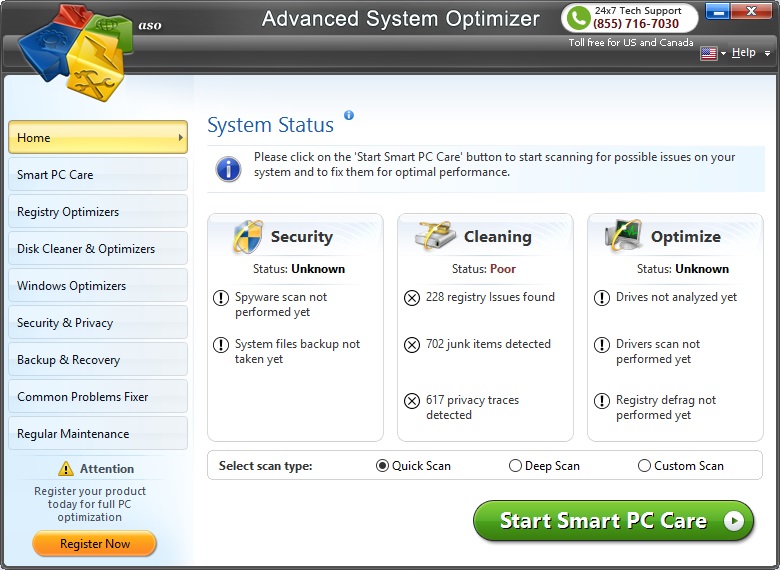Expand the Home menu arrow

pos(181,137)
